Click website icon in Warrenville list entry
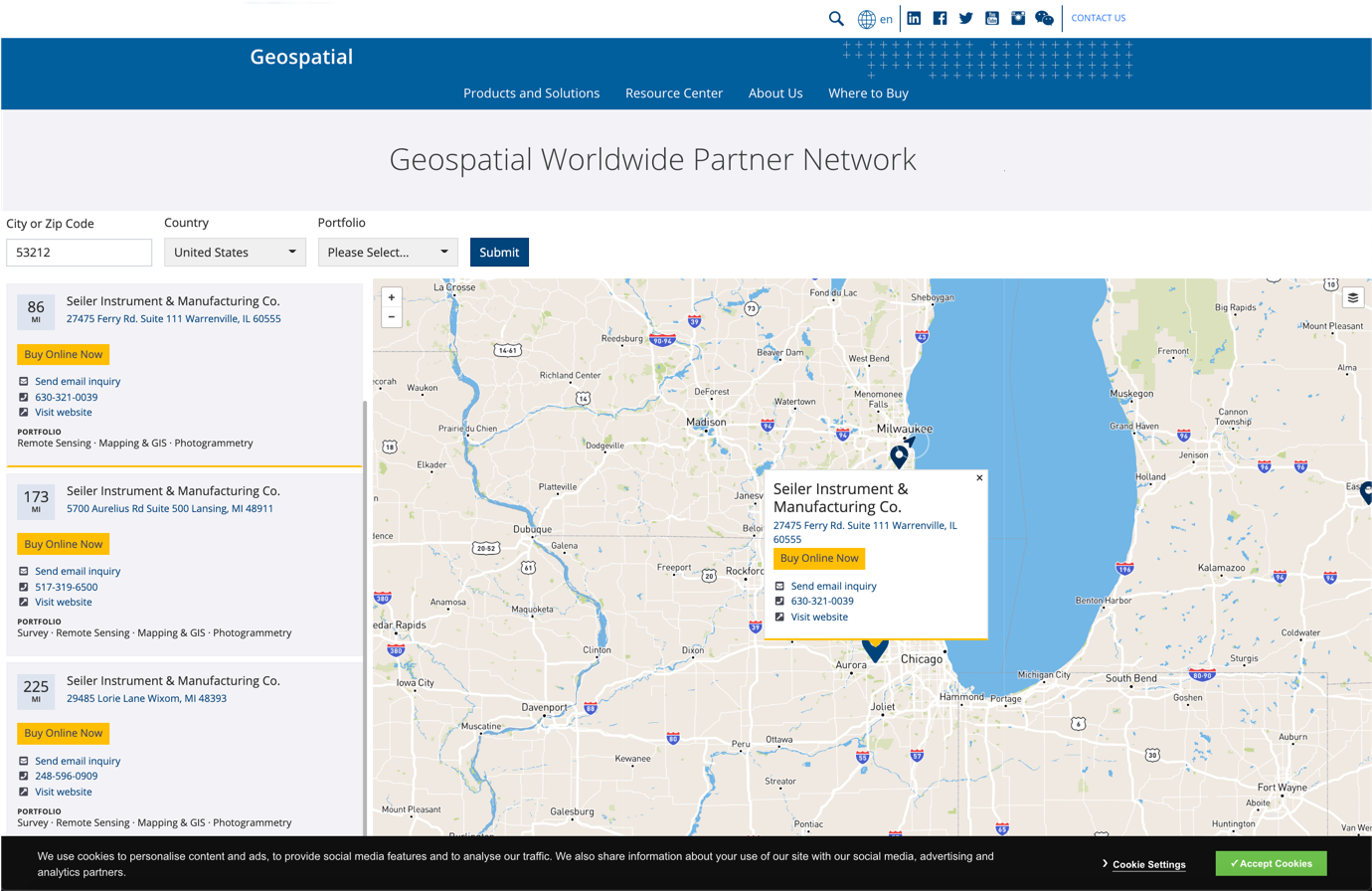 pos(23,412)
